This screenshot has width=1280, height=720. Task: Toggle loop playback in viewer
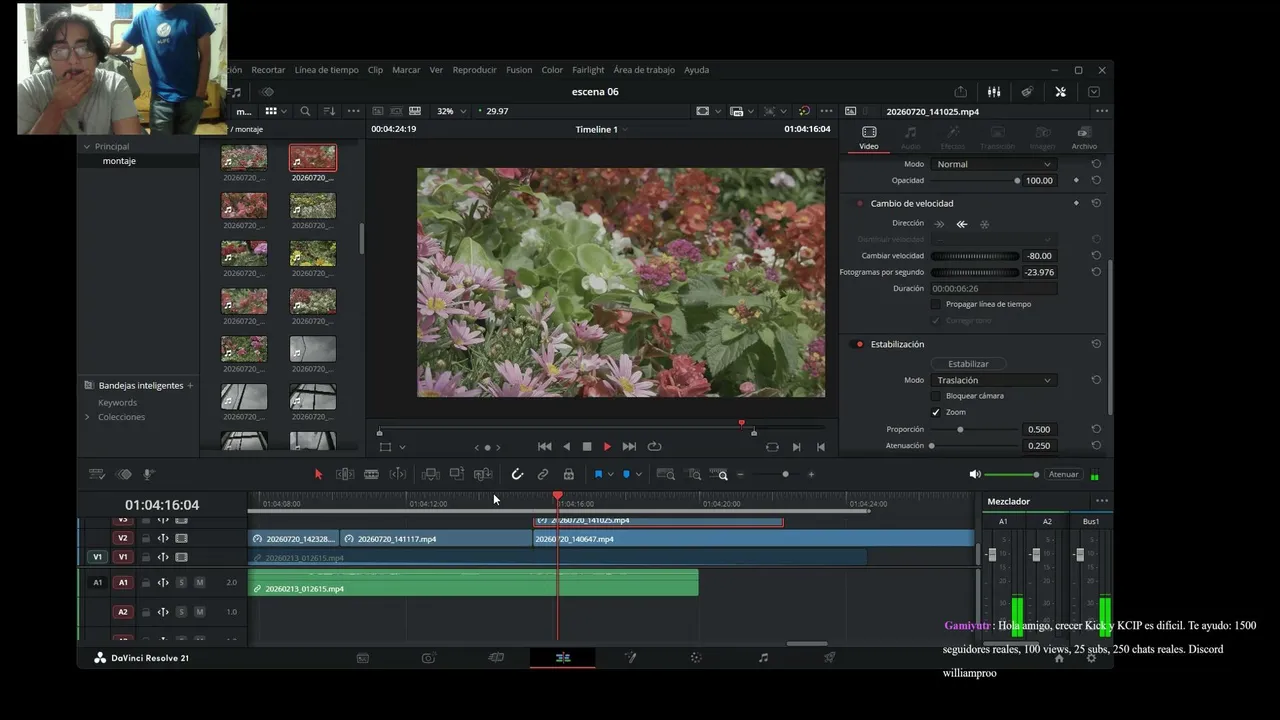click(655, 447)
